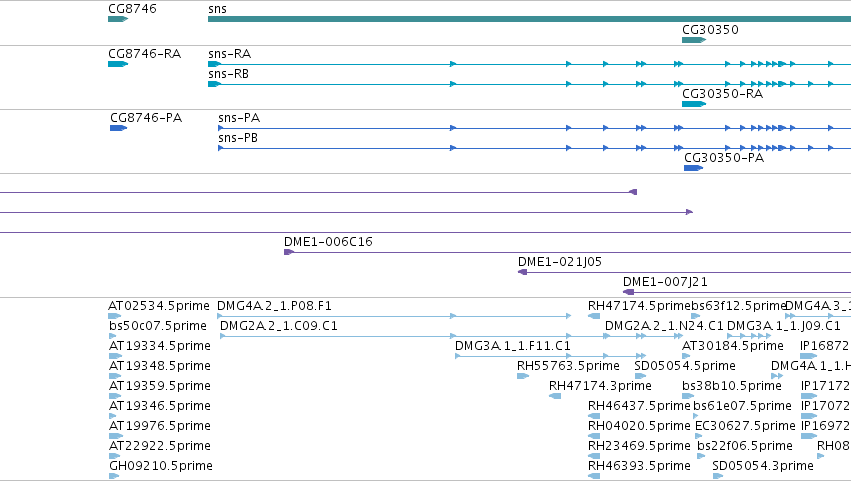
Task: Select cDNA DMG2A.2_1.C09.C1
Action: (278, 326)
